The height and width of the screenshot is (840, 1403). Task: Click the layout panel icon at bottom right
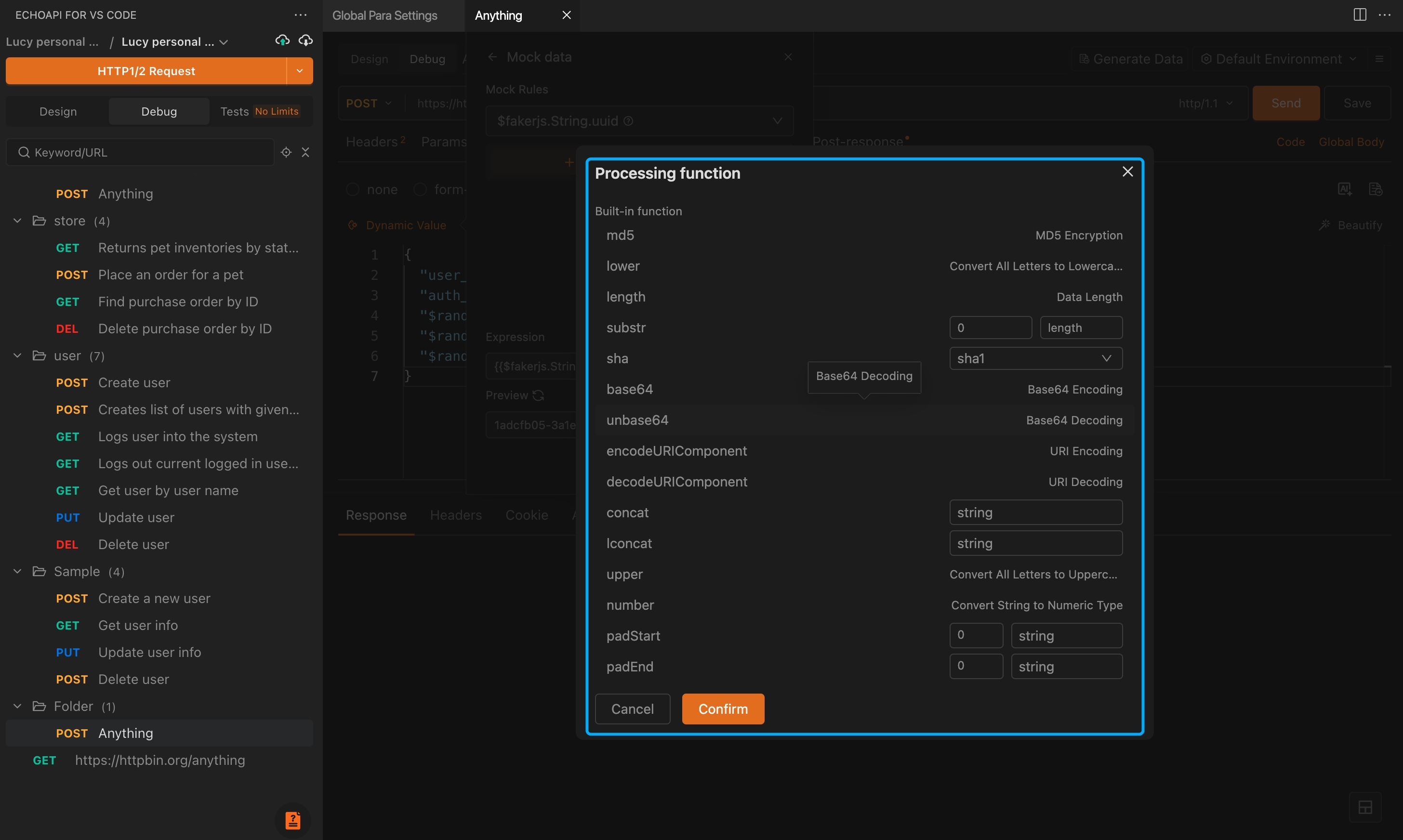pos(1365,808)
